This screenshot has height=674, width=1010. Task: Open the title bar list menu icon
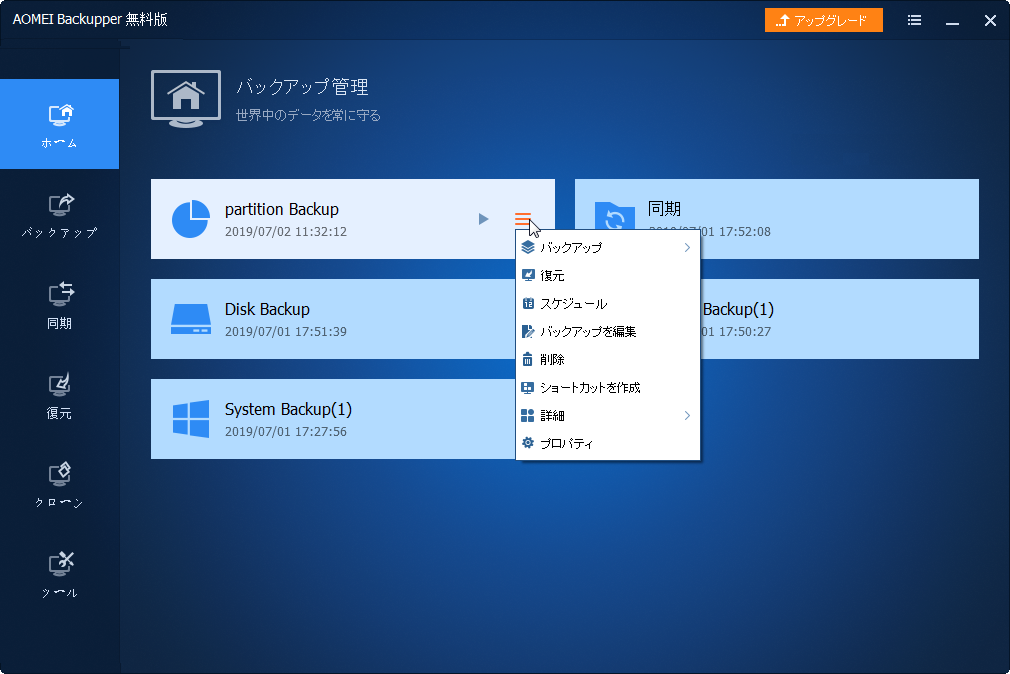coord(914,20)
